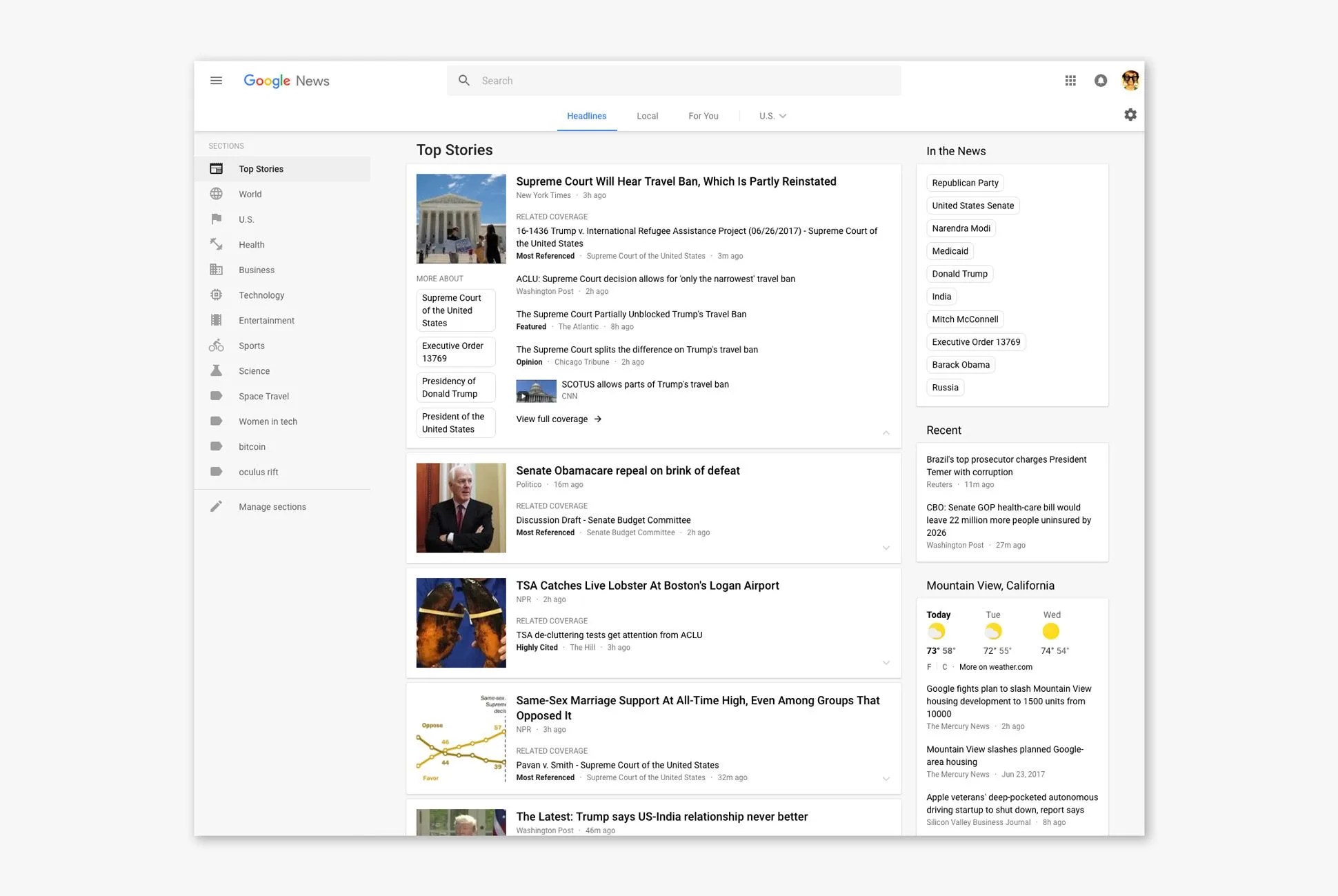Click inside the search field

[x=674, y=80]
